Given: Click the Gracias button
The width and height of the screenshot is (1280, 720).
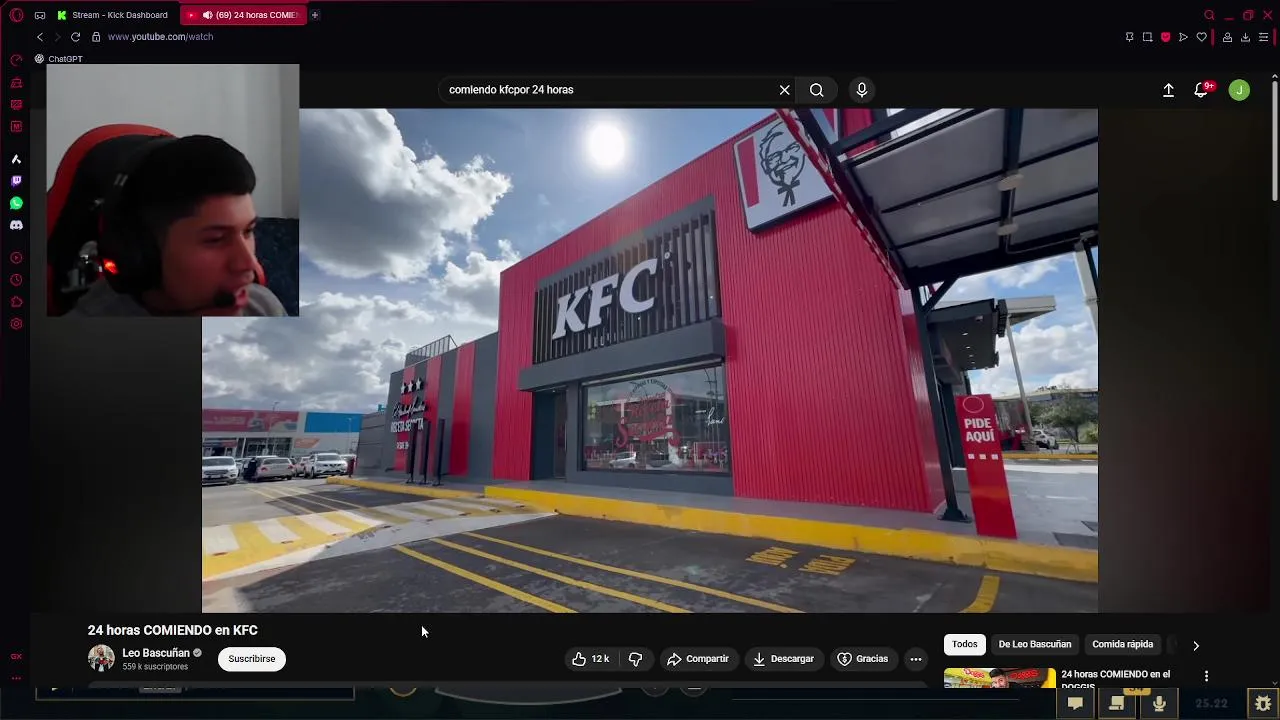Looking at the screenshot, I should coord(863,659).
